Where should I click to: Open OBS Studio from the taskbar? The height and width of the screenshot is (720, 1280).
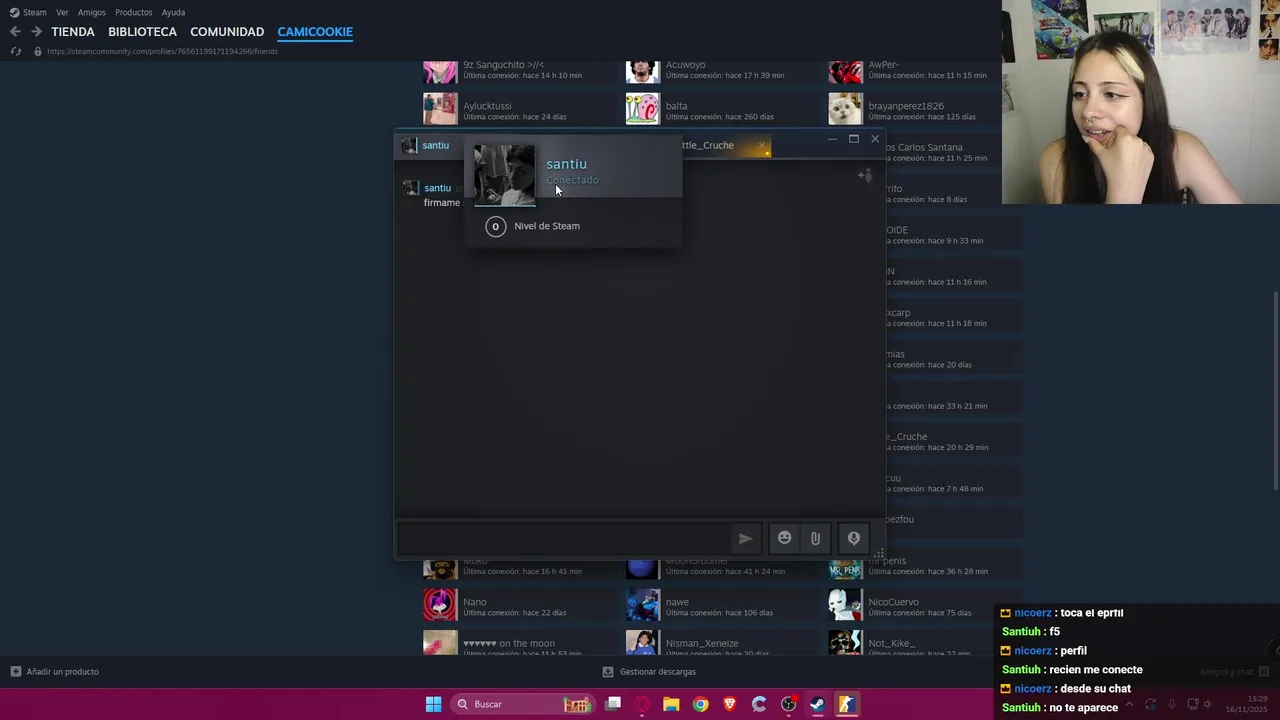[788, 704]
